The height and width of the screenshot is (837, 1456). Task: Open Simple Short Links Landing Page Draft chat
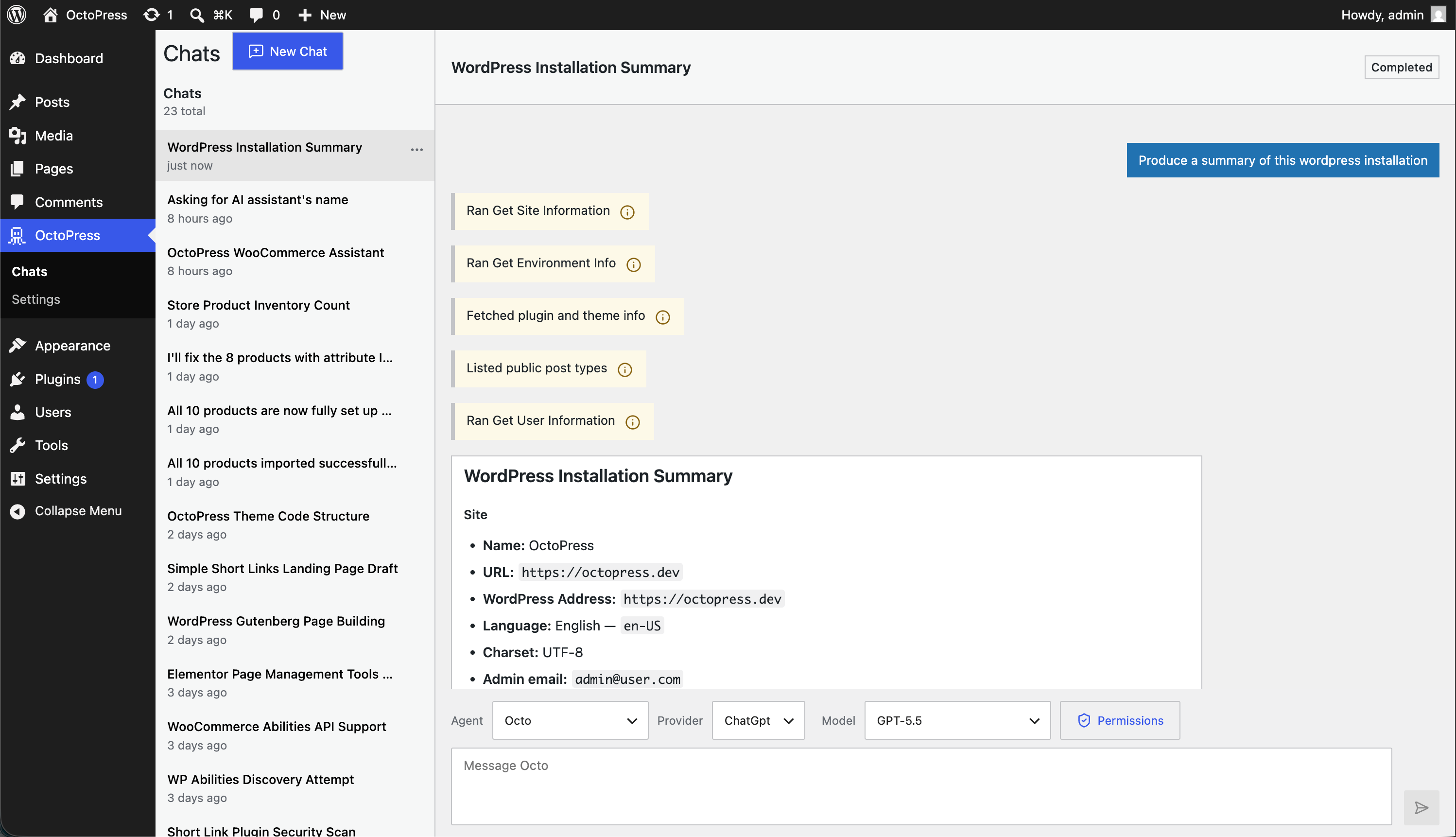tap(295, 577)
